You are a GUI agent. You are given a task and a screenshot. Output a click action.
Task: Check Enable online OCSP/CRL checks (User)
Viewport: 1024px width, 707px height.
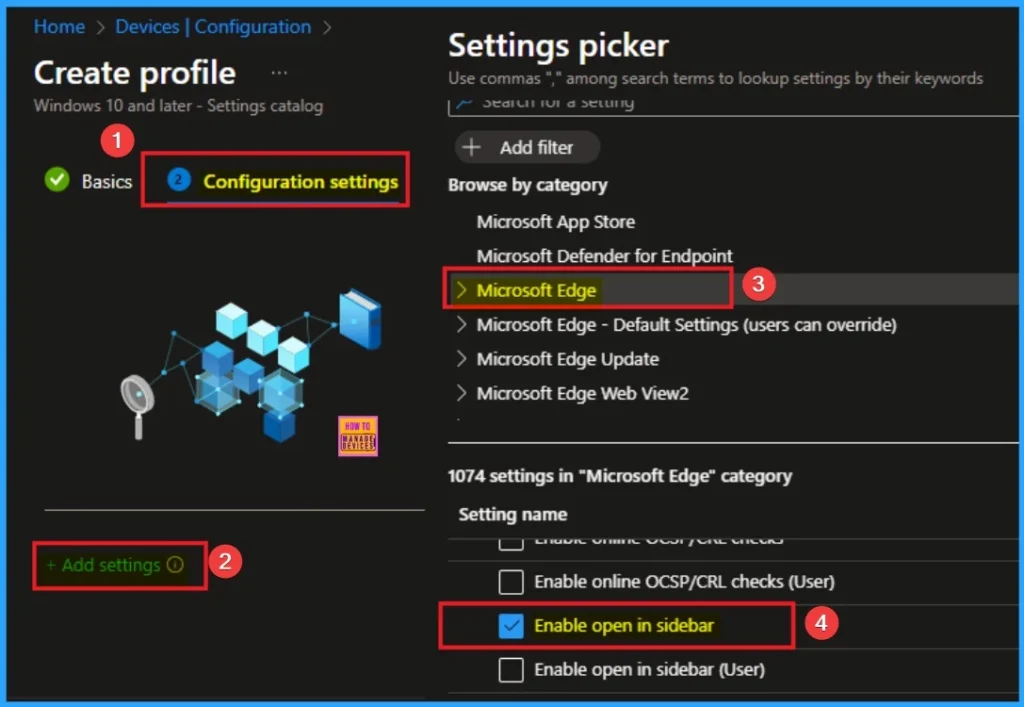[511, 582]
